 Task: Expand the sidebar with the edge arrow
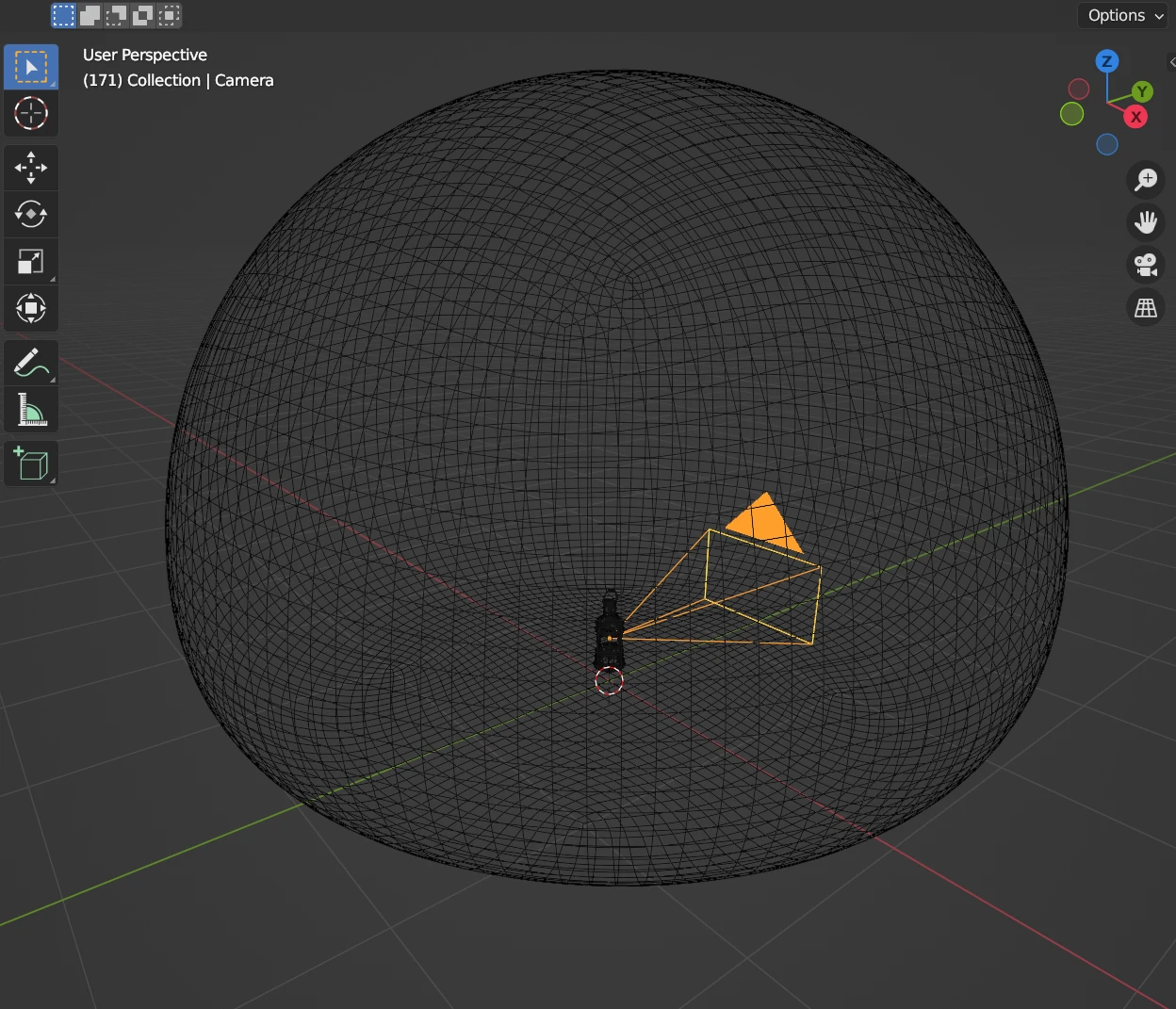[x=1171, y=62]
